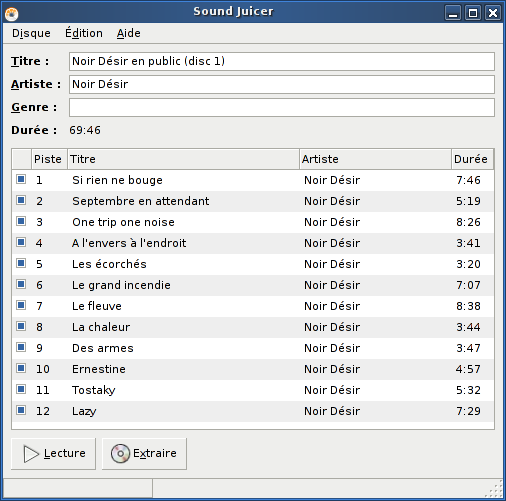
Task: Click the Sound Juicer window icon
Action: [x=12, y=13]
